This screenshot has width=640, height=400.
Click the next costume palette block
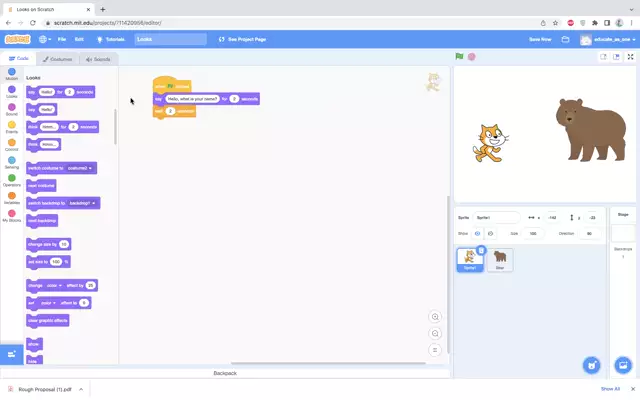coord(41,186)
